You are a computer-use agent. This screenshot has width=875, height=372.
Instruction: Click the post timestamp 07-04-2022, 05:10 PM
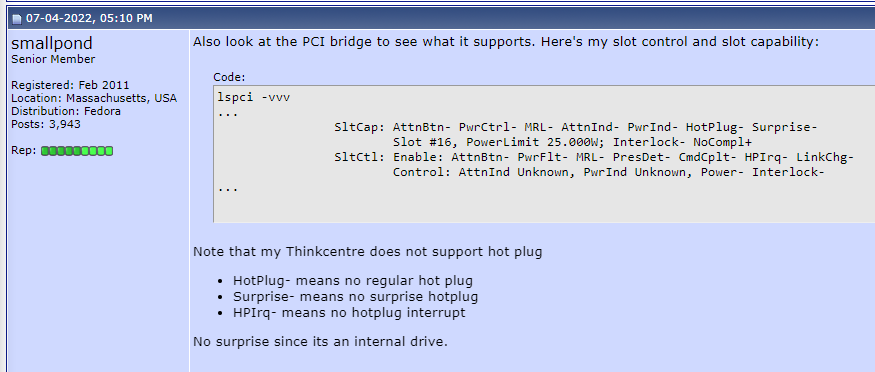pyautogui.click(x=89, y=18)
